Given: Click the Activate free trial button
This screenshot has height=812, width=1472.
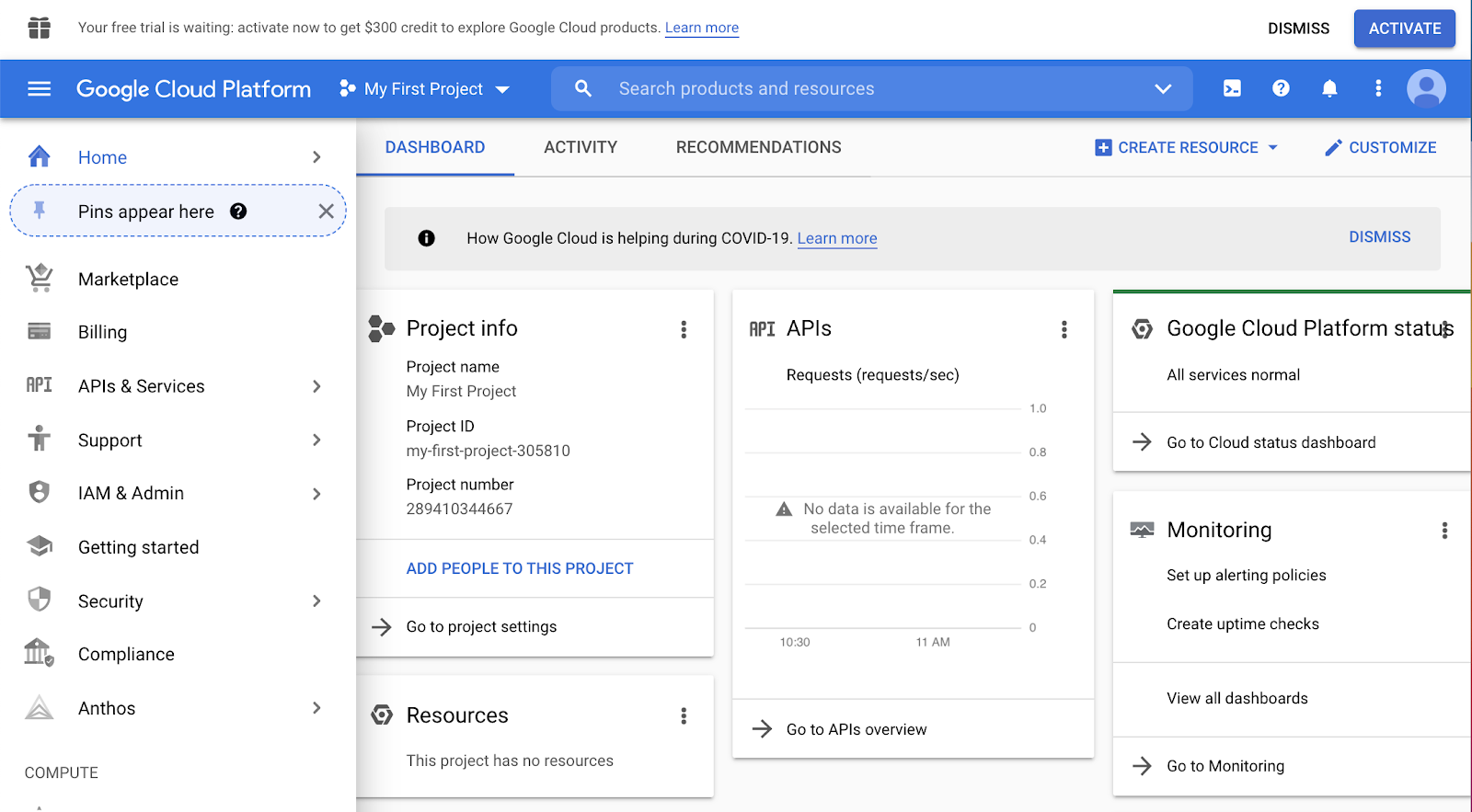Looking at the screenshot, I should (1404, 29).
